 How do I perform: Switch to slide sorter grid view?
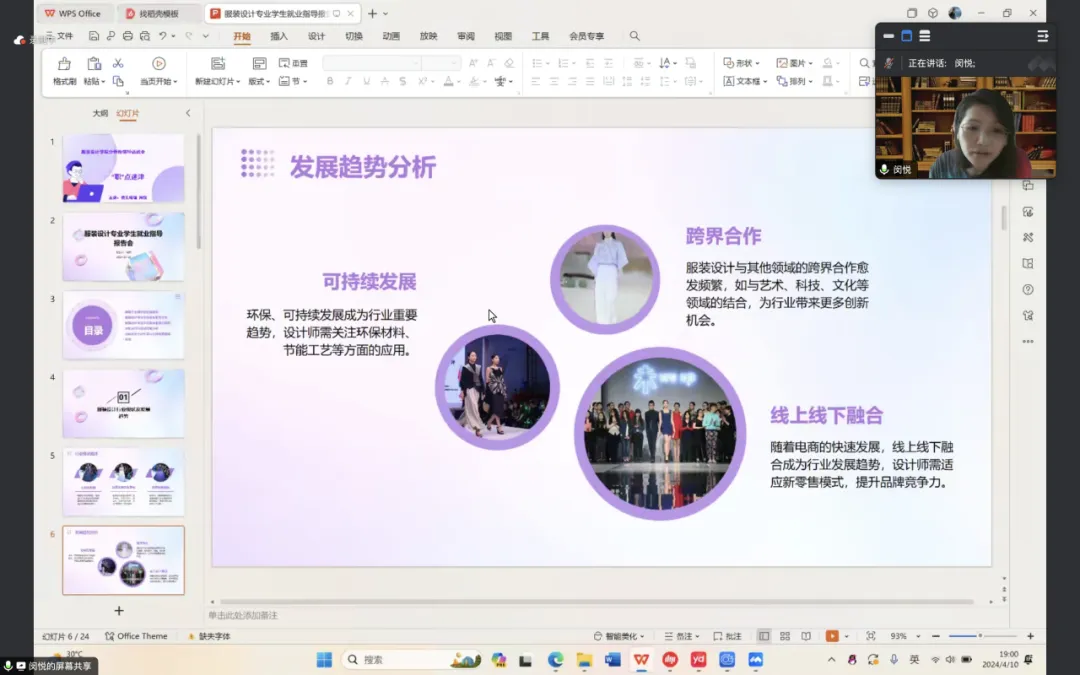pyautogui.click(x=785, y=636)
